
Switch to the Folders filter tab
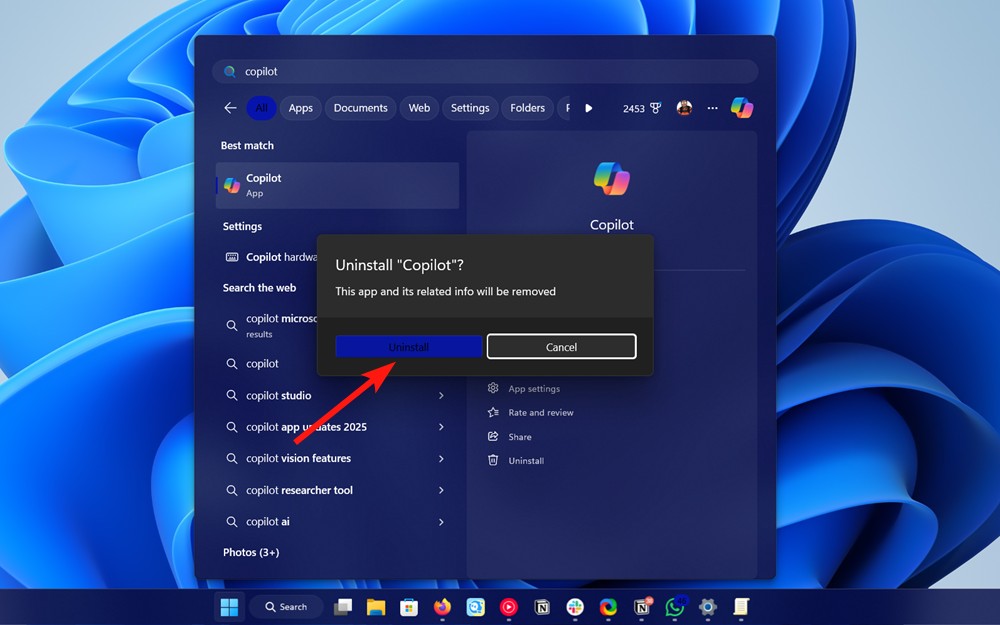[527, 108]
